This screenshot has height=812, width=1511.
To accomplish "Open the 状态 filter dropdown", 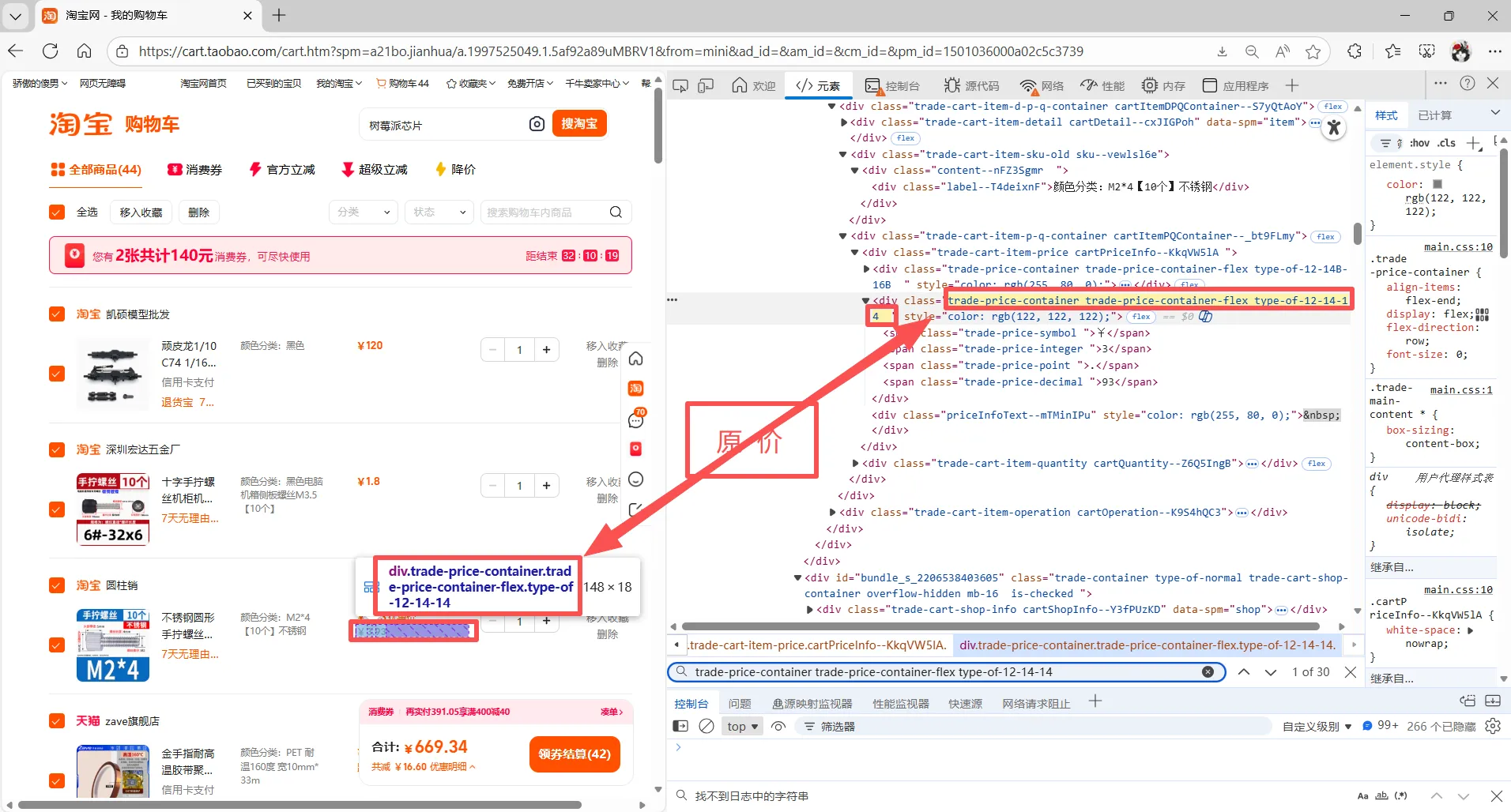I will pyautogui.click(x=439, y=212).
